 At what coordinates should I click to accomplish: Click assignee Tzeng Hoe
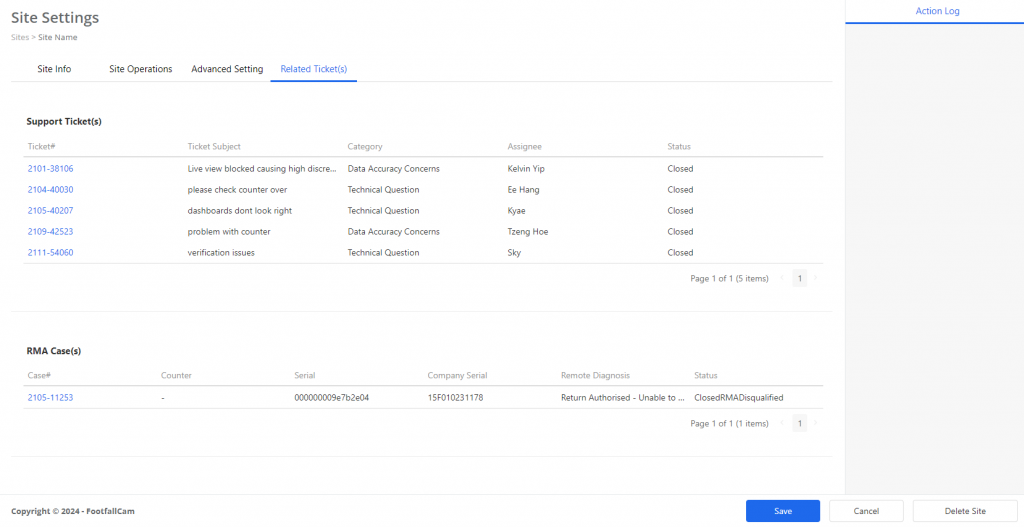[528, 231]
